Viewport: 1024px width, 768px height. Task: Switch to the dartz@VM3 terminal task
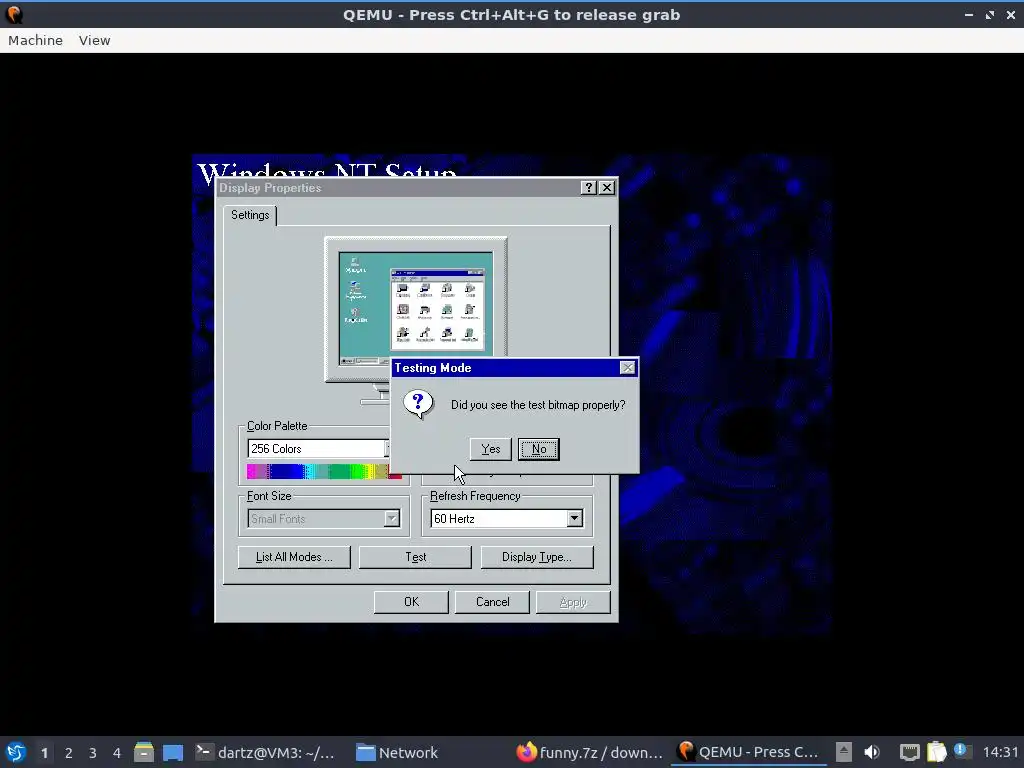(265, 752)
